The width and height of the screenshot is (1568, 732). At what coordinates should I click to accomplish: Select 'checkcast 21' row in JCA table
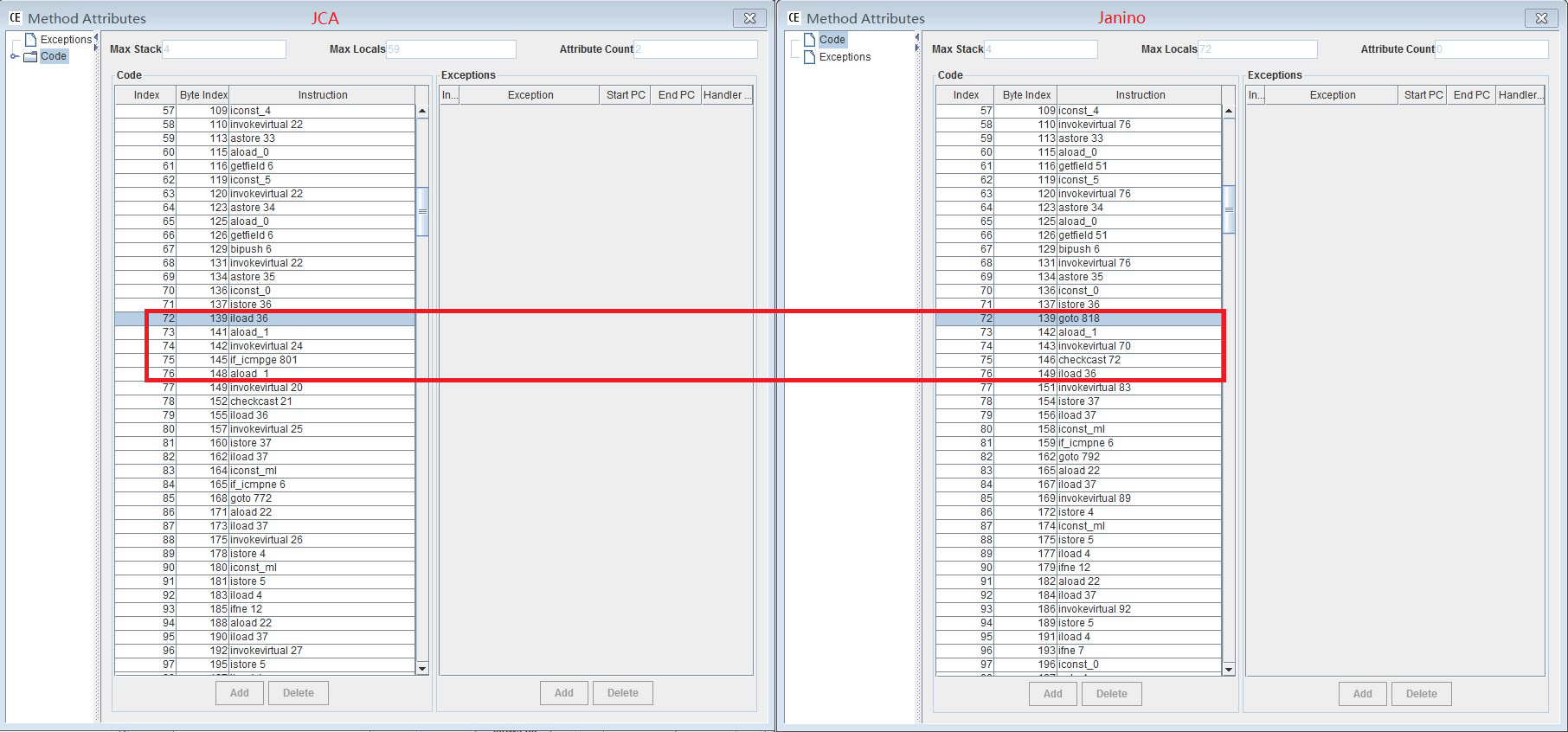click(265, 401)
